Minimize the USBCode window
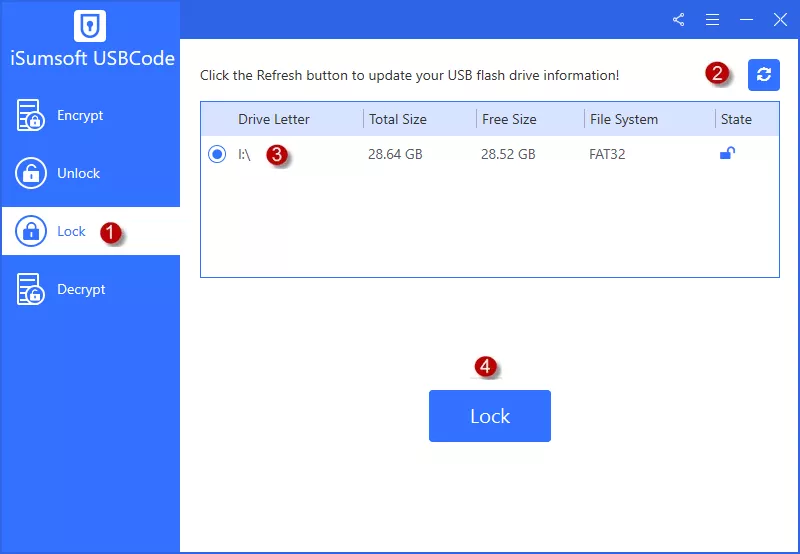The height and width of the screenshot is (554, 800). (746, 20)
